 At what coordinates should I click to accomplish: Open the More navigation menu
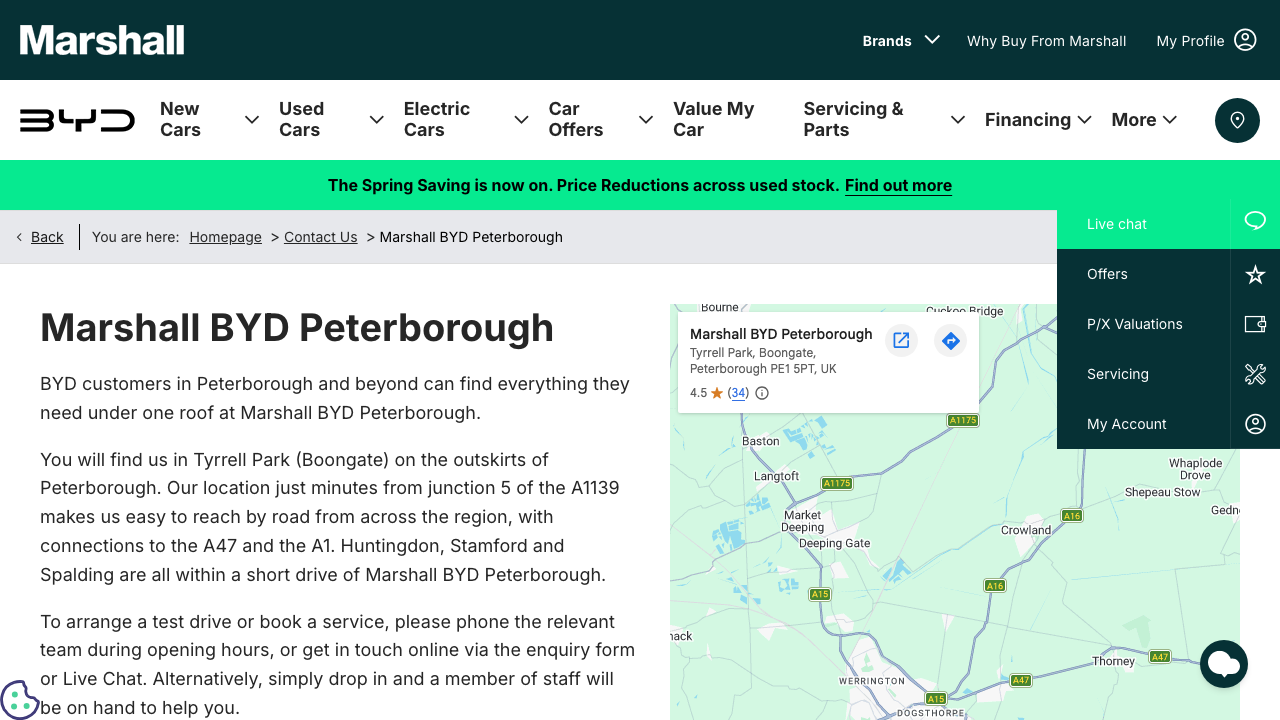point(1144,120)
